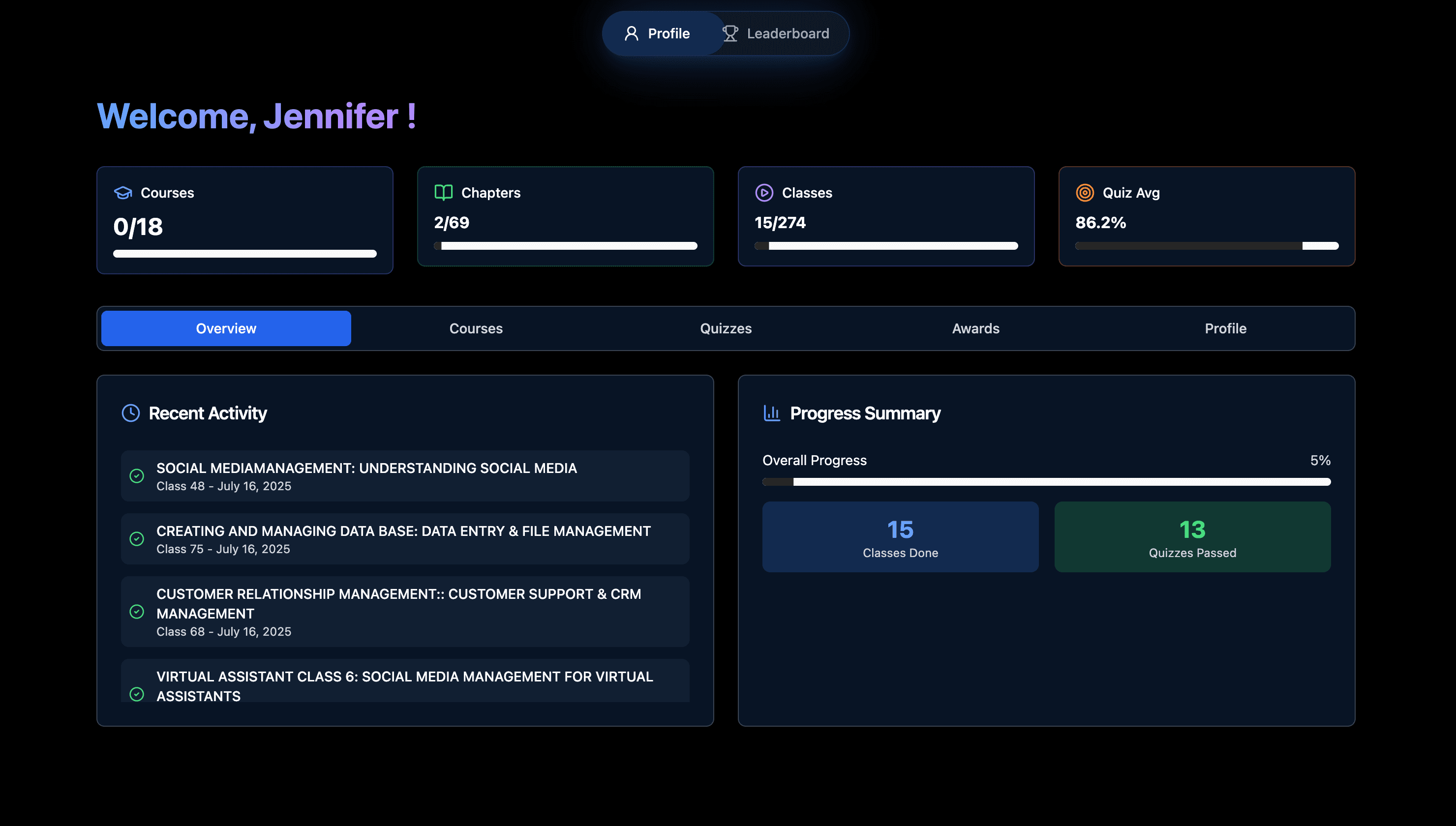This screenshot has width=1456, height=826.
Task: Toggle the checkmark on the Social Media Management activity
Action: [x=137, y=476]
